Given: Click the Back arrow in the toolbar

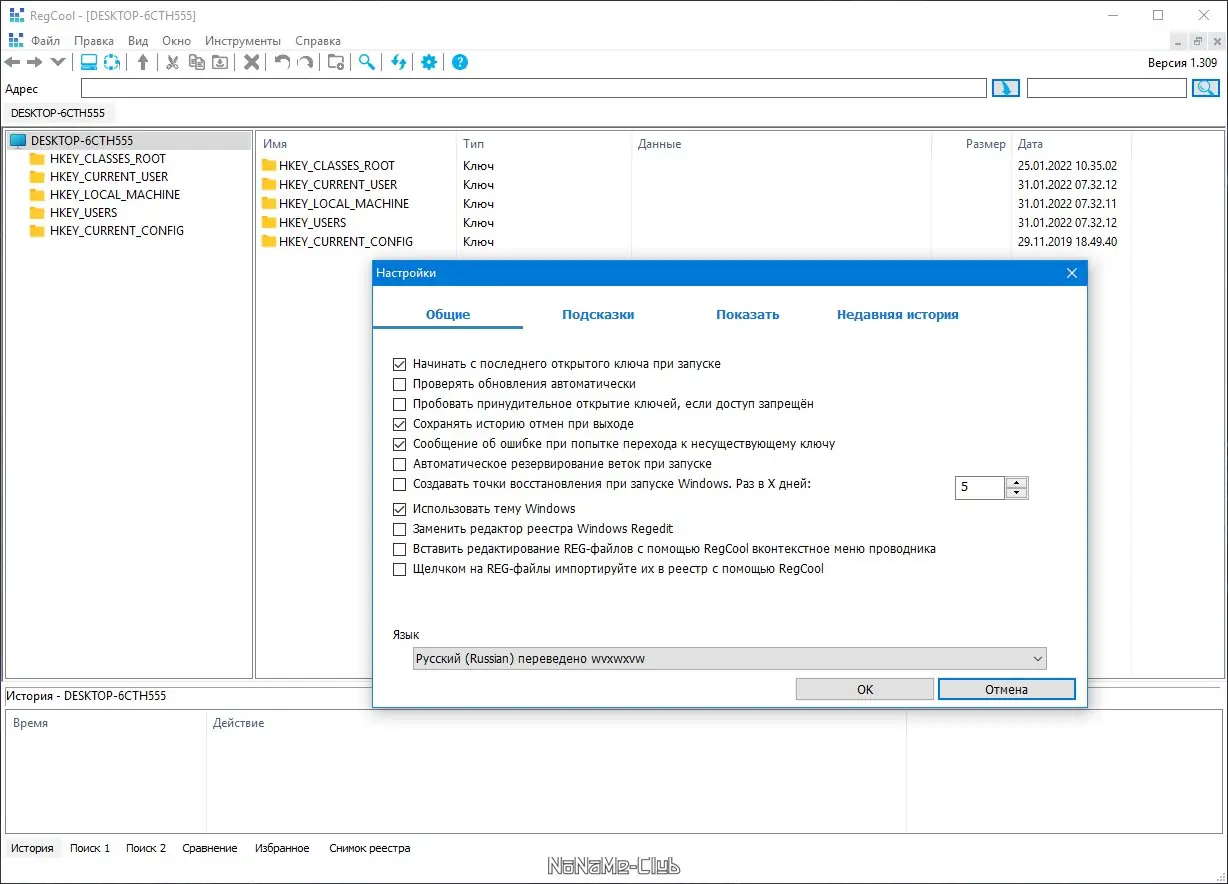Looking at the screenshot, I should pos(13,62).
